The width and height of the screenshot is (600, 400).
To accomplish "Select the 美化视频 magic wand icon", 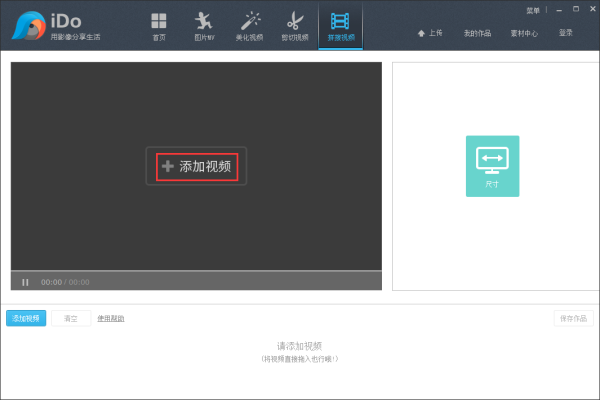I will 250,25.
